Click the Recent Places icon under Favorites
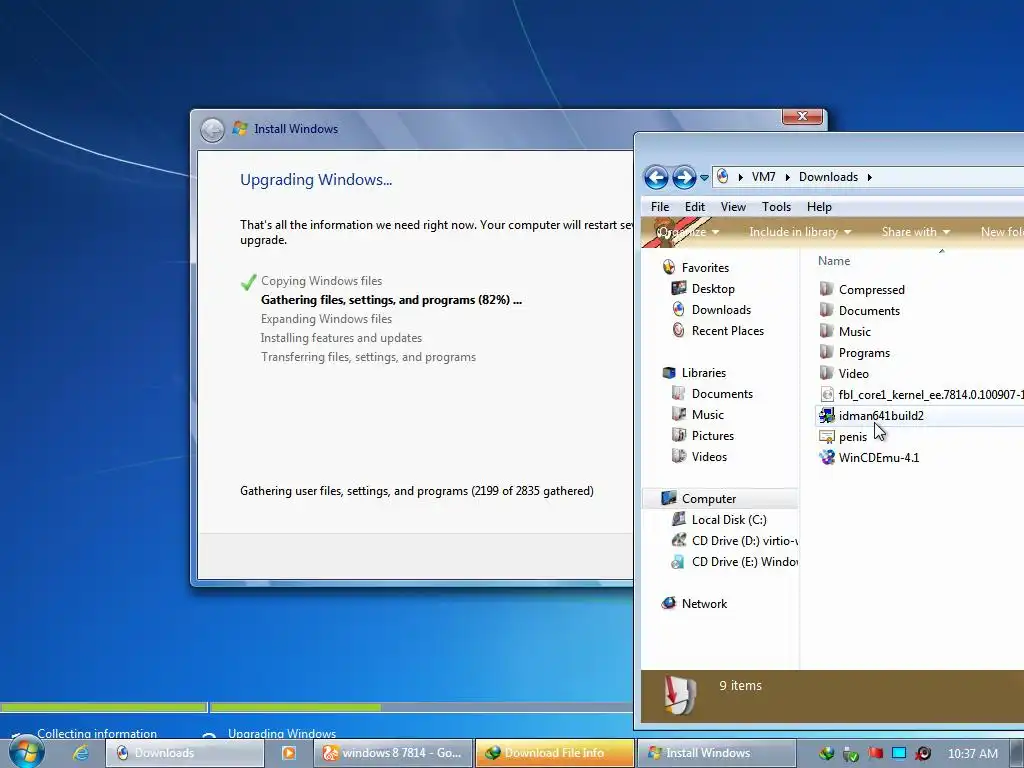Screen dimensions: 1024x768 tap(679, 330)
